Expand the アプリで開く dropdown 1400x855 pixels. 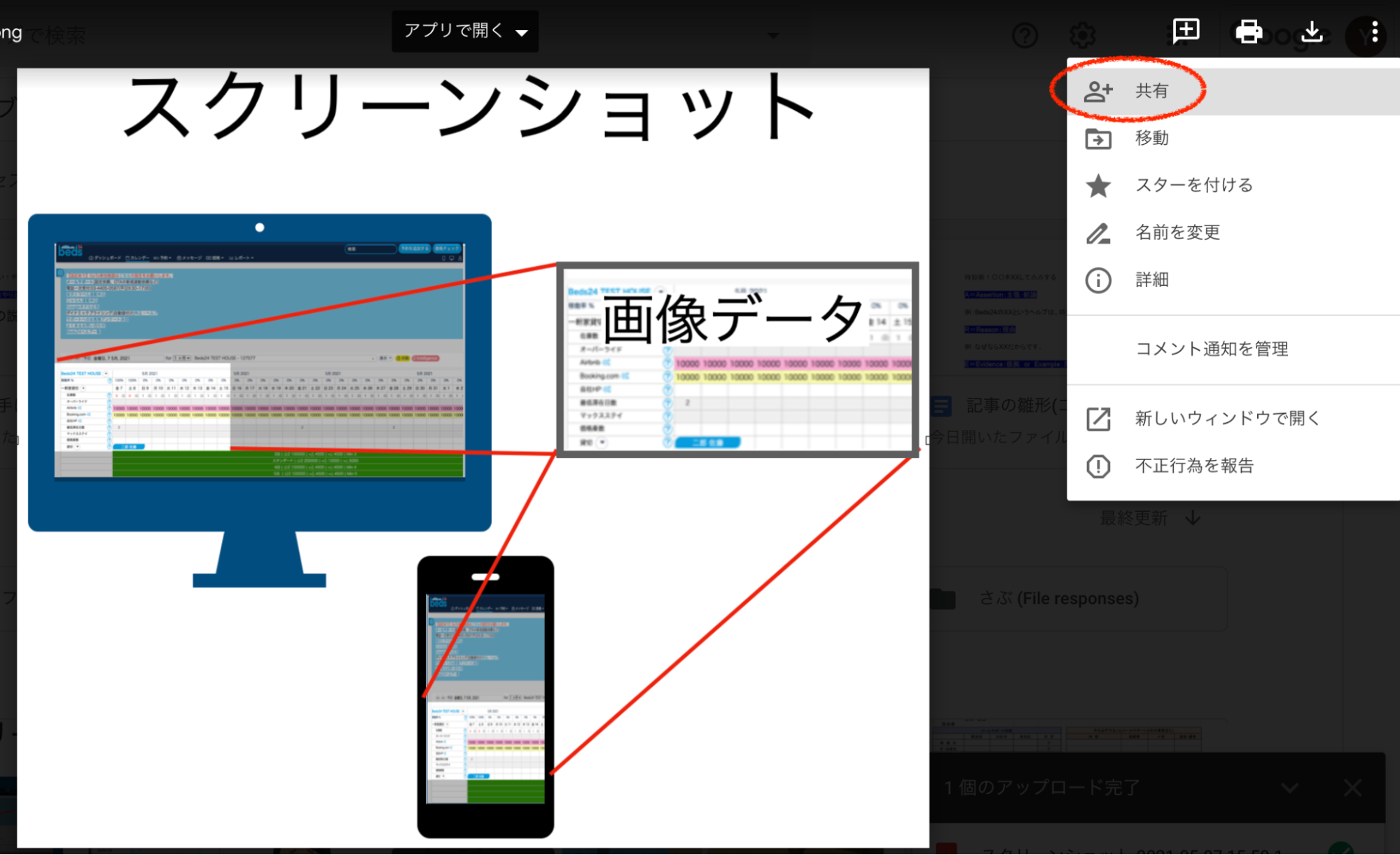[465, 31]
